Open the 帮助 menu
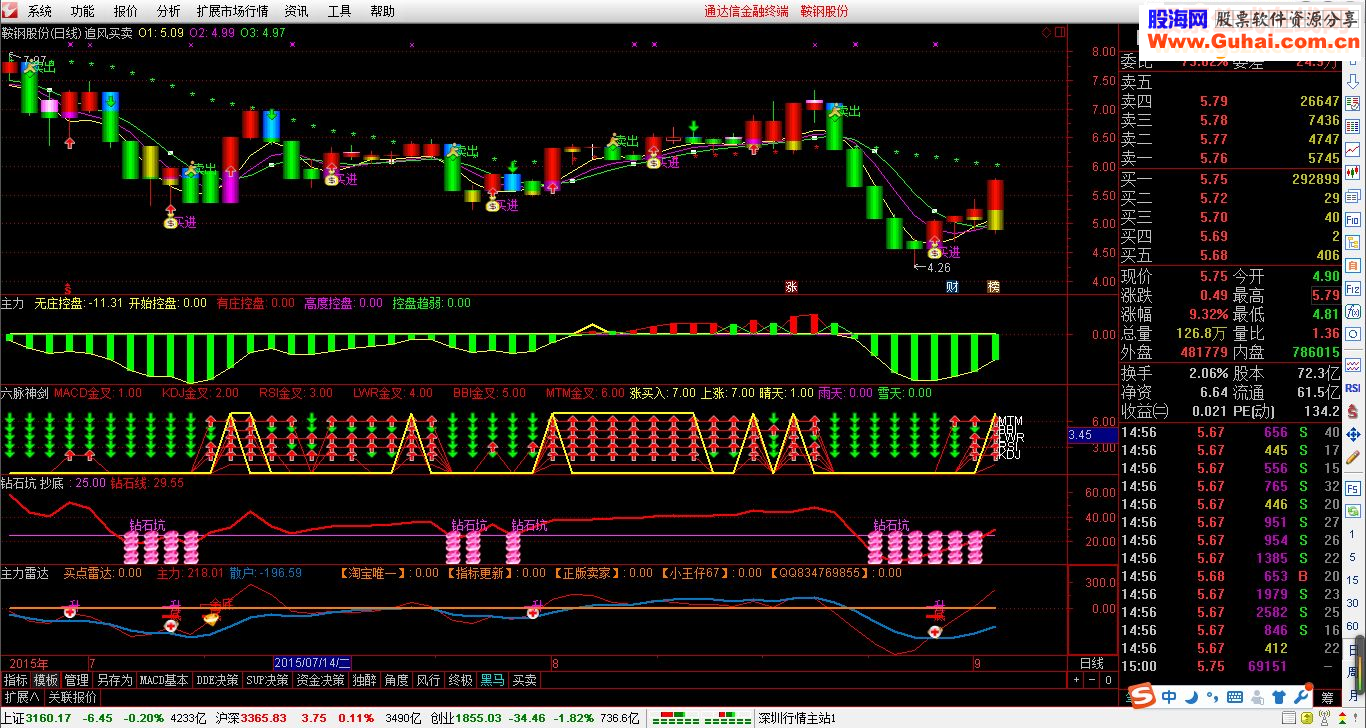 [x=382, y=11]
